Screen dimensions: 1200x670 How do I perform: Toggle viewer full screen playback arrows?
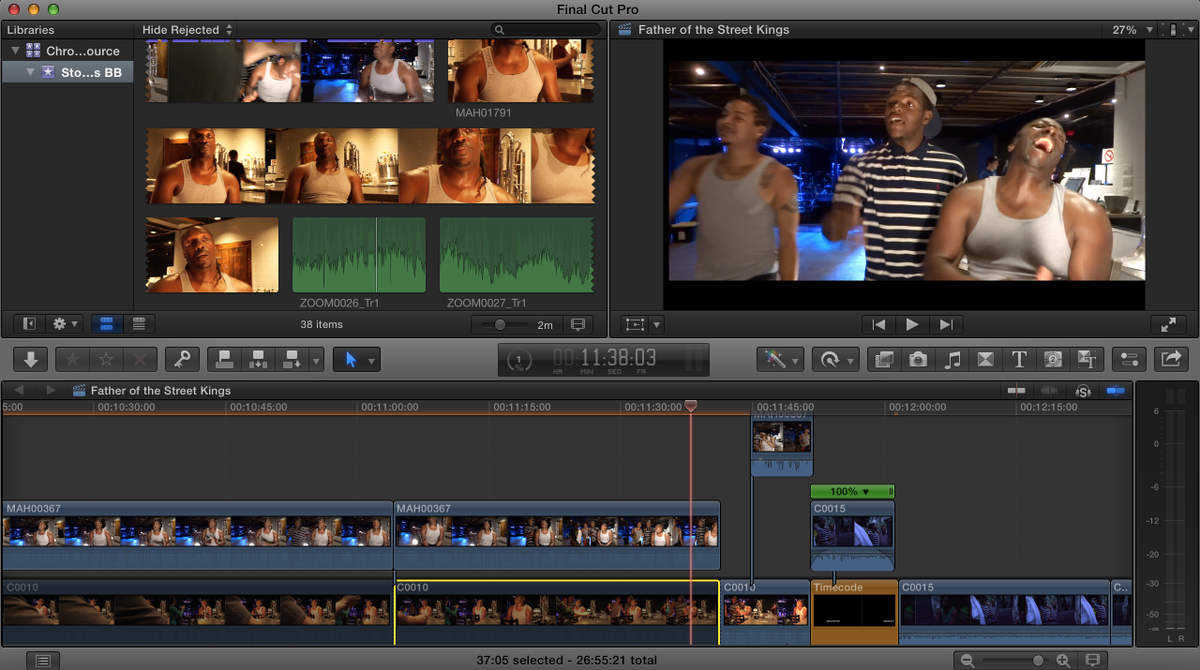click(1168, 324)
